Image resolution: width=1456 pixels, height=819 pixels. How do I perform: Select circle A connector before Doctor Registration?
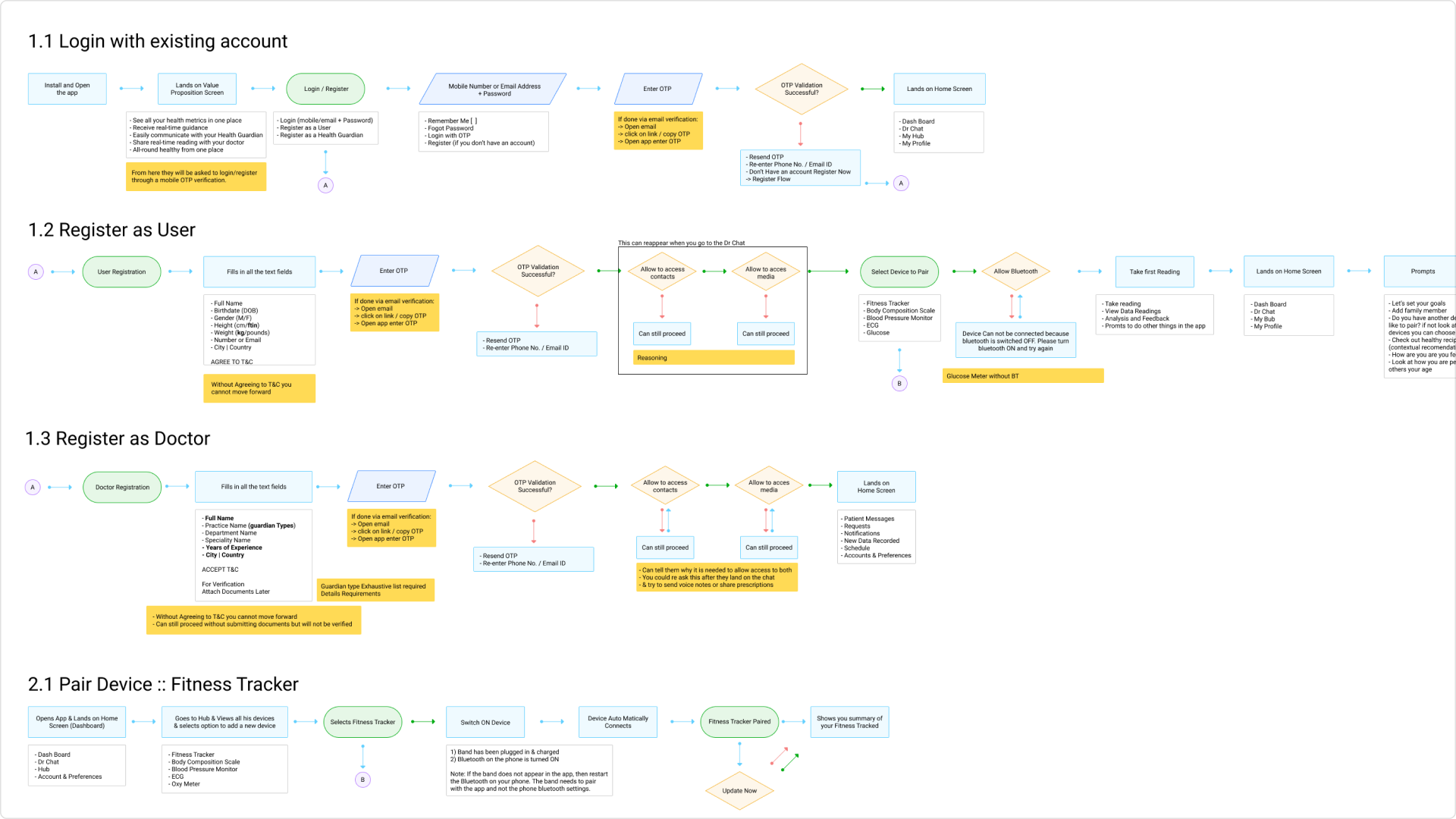[33, 487]
